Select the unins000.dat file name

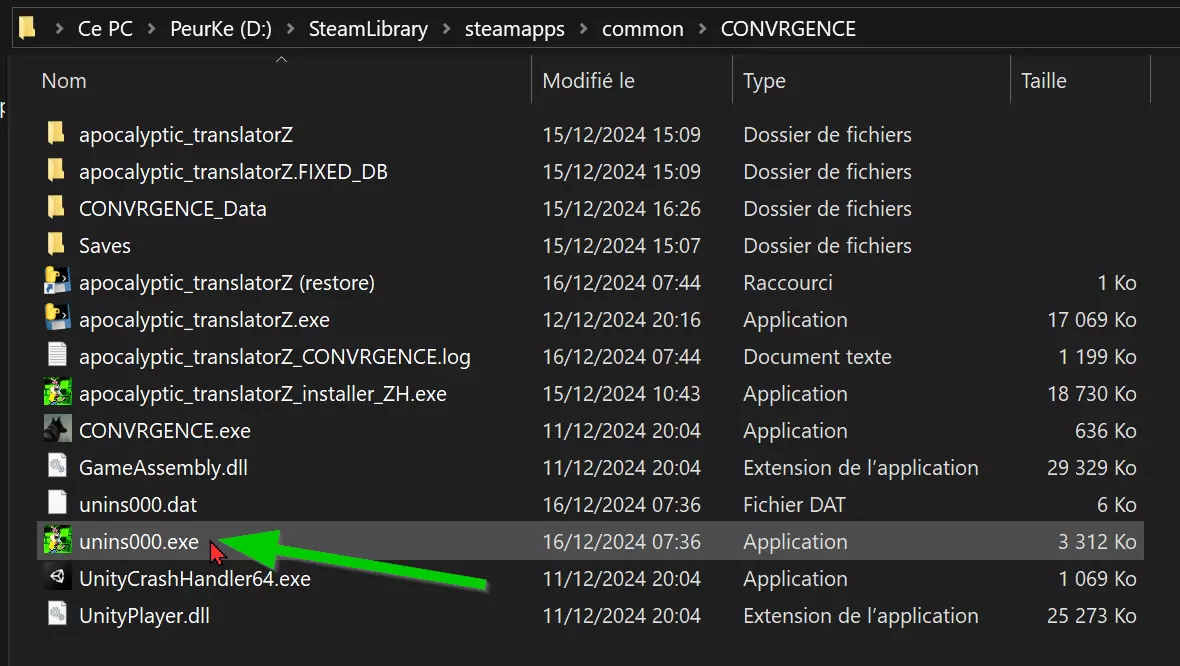point(138,504)
